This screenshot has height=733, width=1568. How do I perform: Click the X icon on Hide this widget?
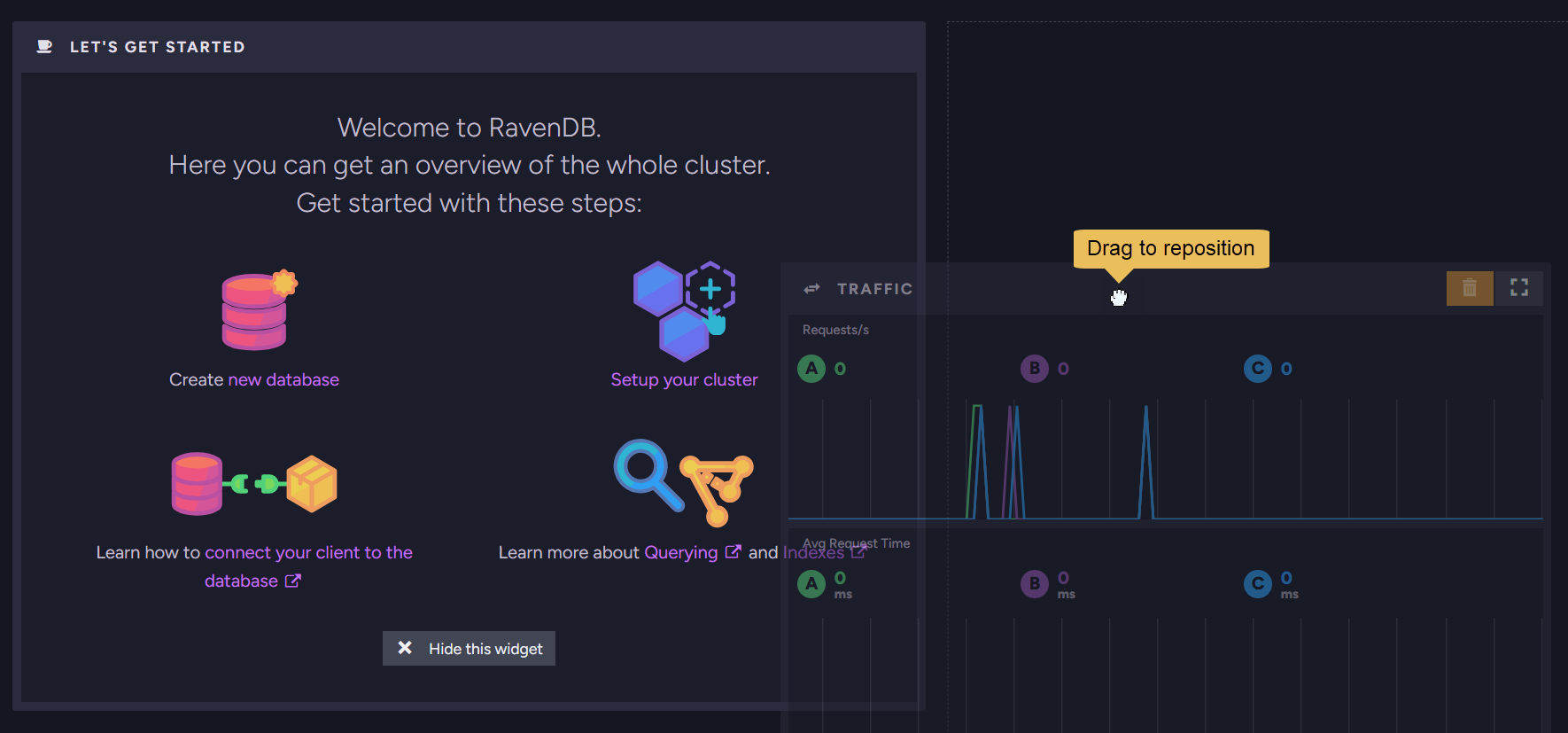405,648
